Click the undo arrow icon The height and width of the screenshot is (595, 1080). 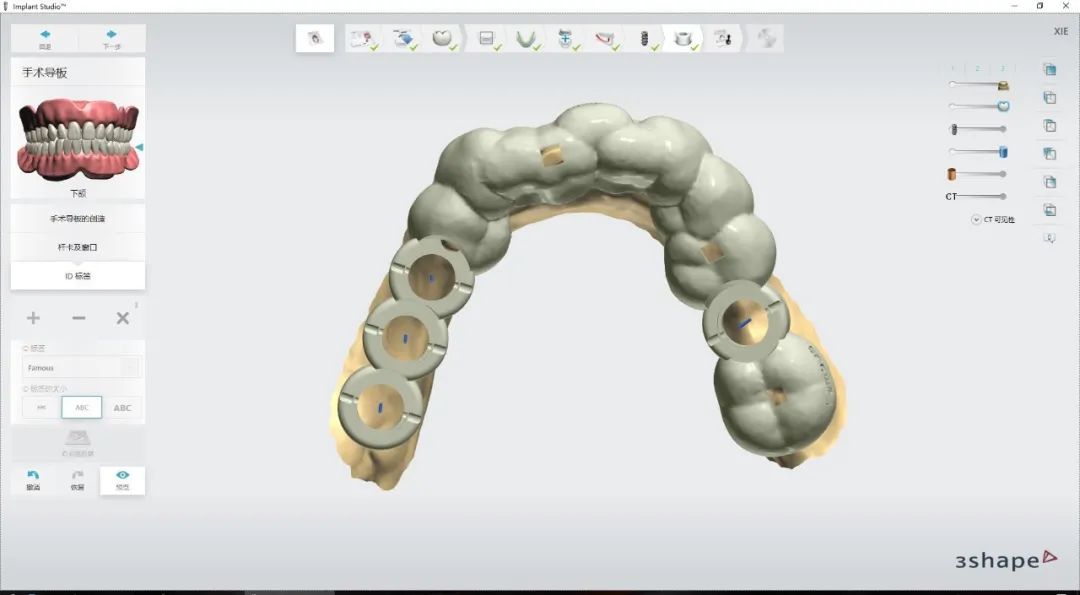(33, 479)
